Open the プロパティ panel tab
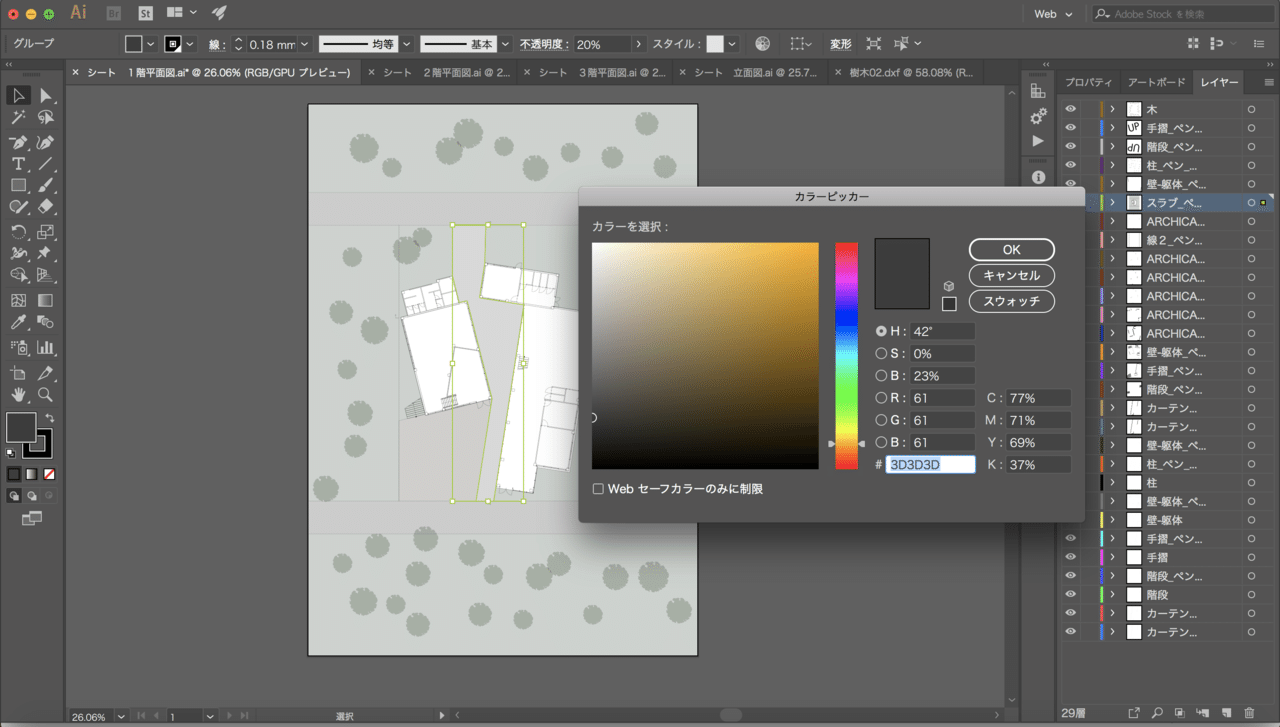 1089,82
